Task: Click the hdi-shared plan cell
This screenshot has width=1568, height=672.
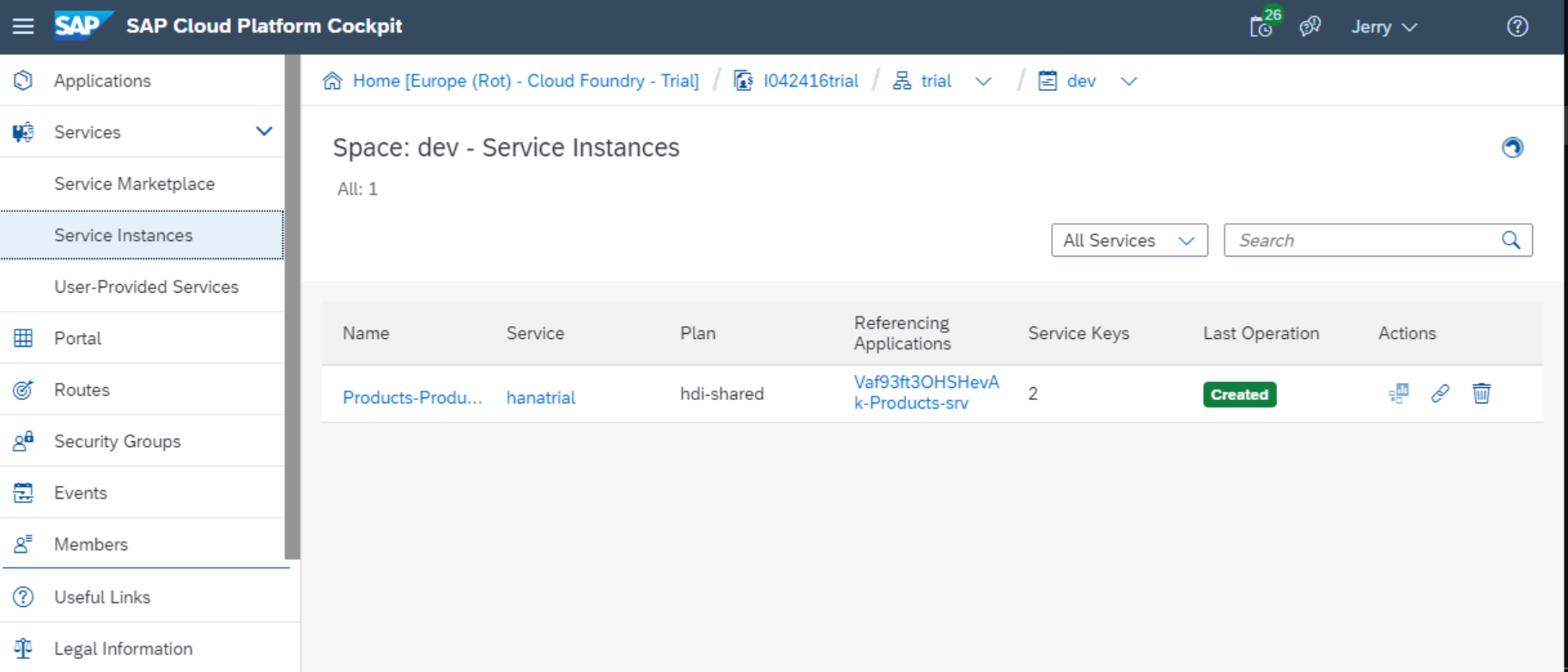Action: click(722, 394)
